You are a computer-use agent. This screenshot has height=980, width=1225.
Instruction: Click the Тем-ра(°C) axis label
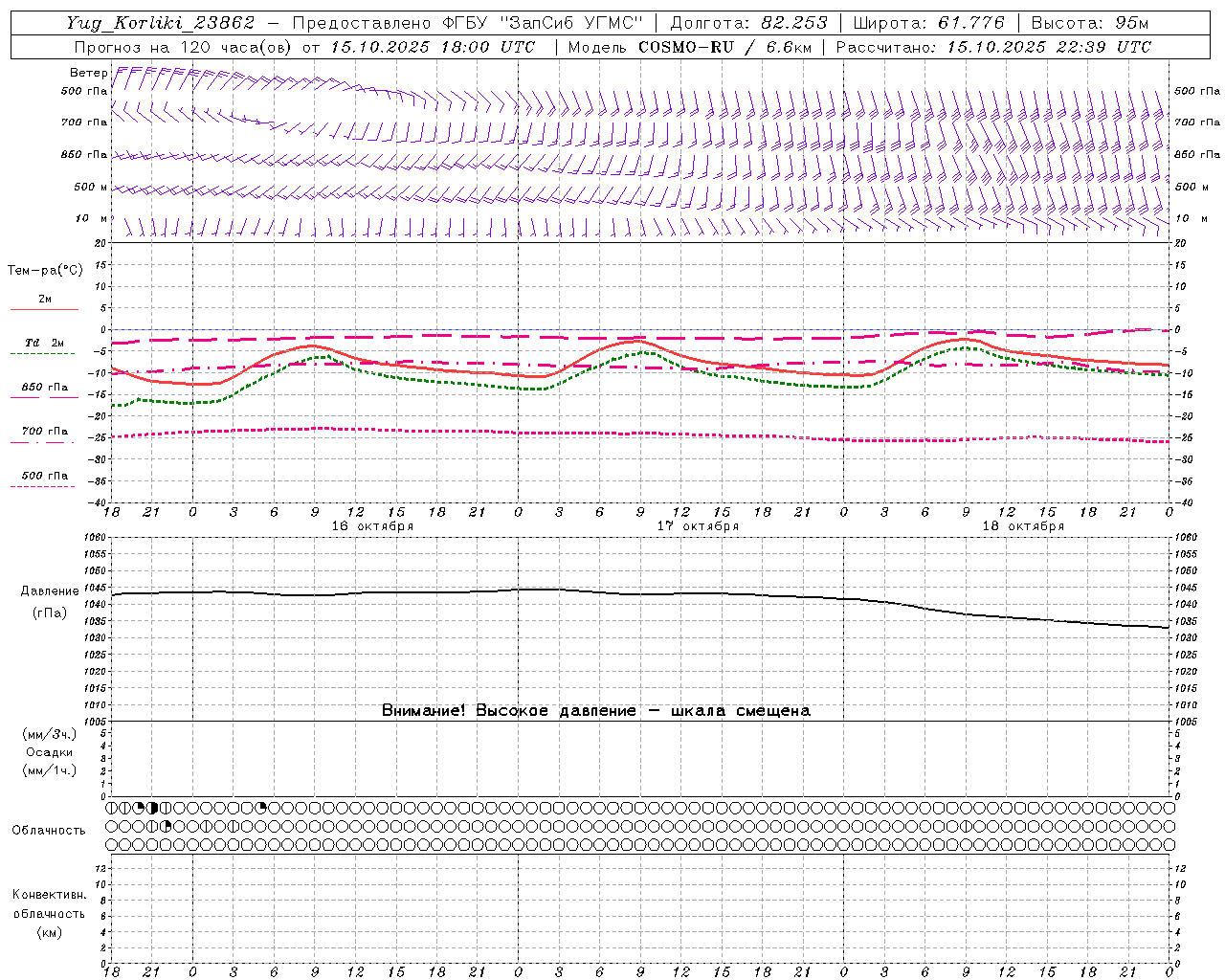45,271
